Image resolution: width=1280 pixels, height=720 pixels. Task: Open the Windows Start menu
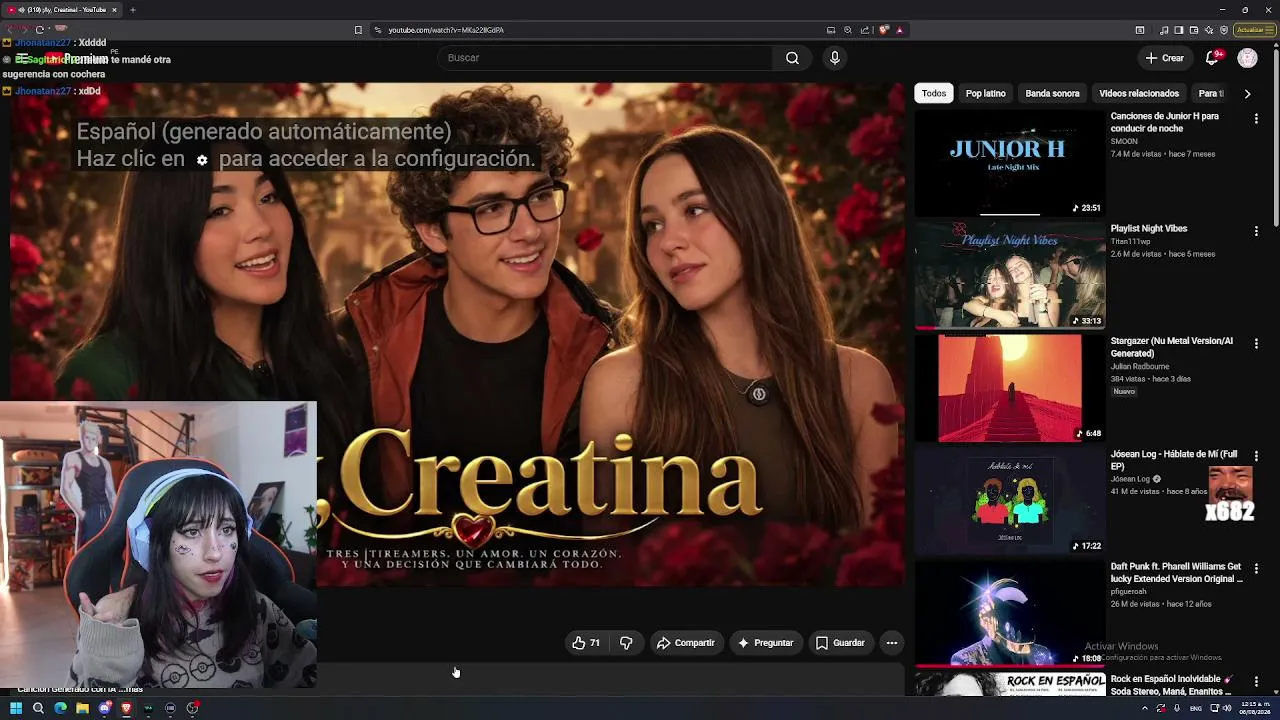tap(16, 708)
